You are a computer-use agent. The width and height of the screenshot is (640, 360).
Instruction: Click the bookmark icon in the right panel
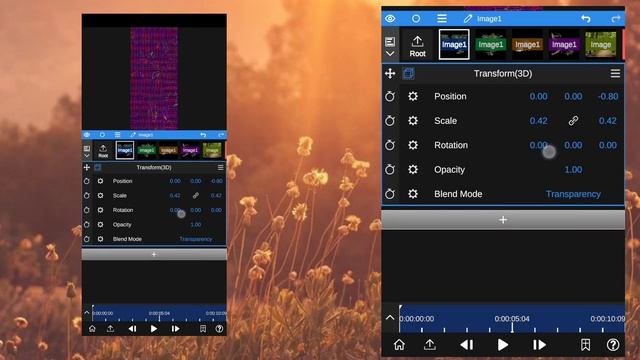point(585,345)
